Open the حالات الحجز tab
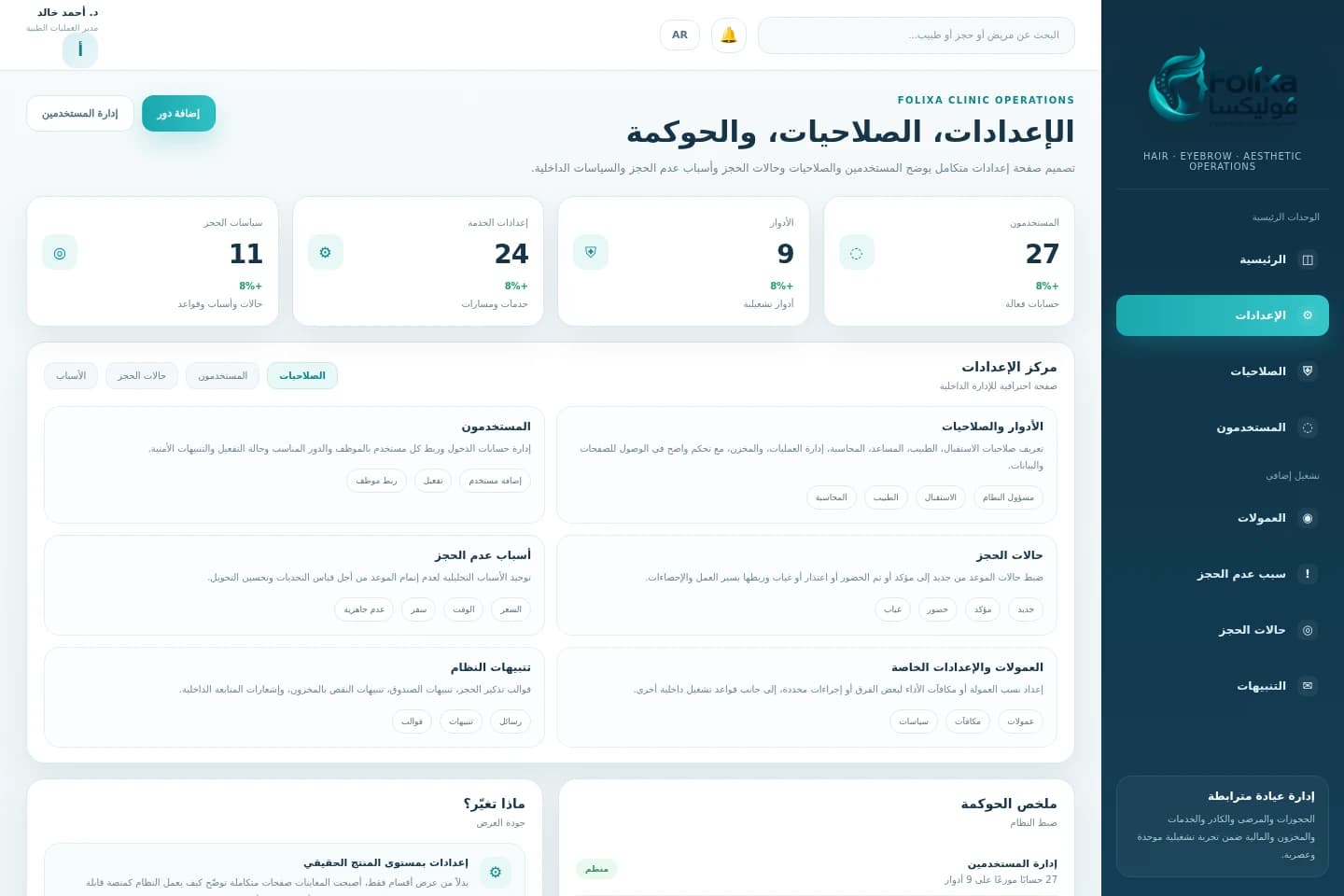This screenshot has height=896, width=1344. pos(142,376)
